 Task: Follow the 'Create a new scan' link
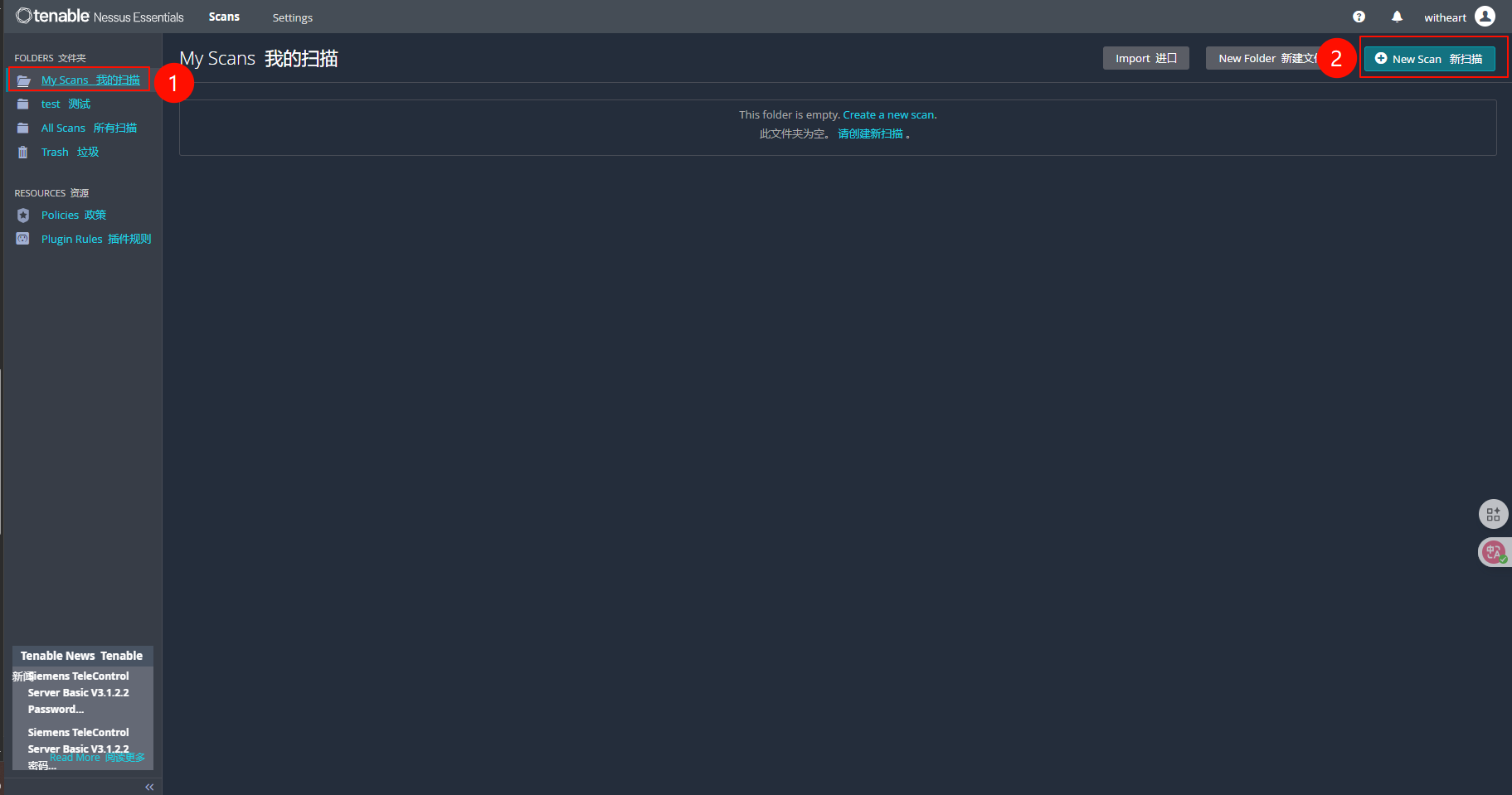888,115
